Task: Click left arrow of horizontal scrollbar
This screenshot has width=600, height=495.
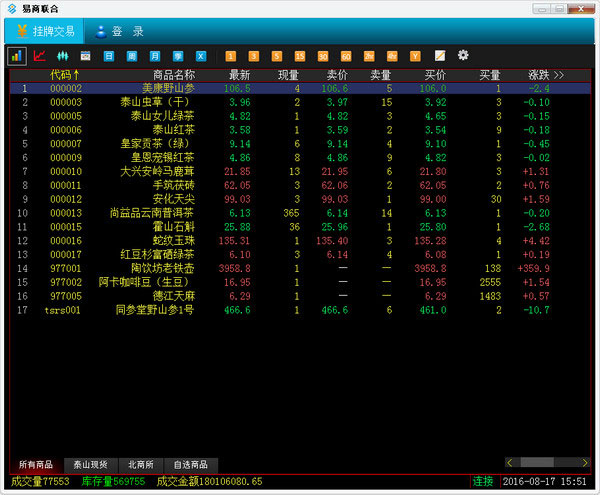Action: [x=509, y=462]
